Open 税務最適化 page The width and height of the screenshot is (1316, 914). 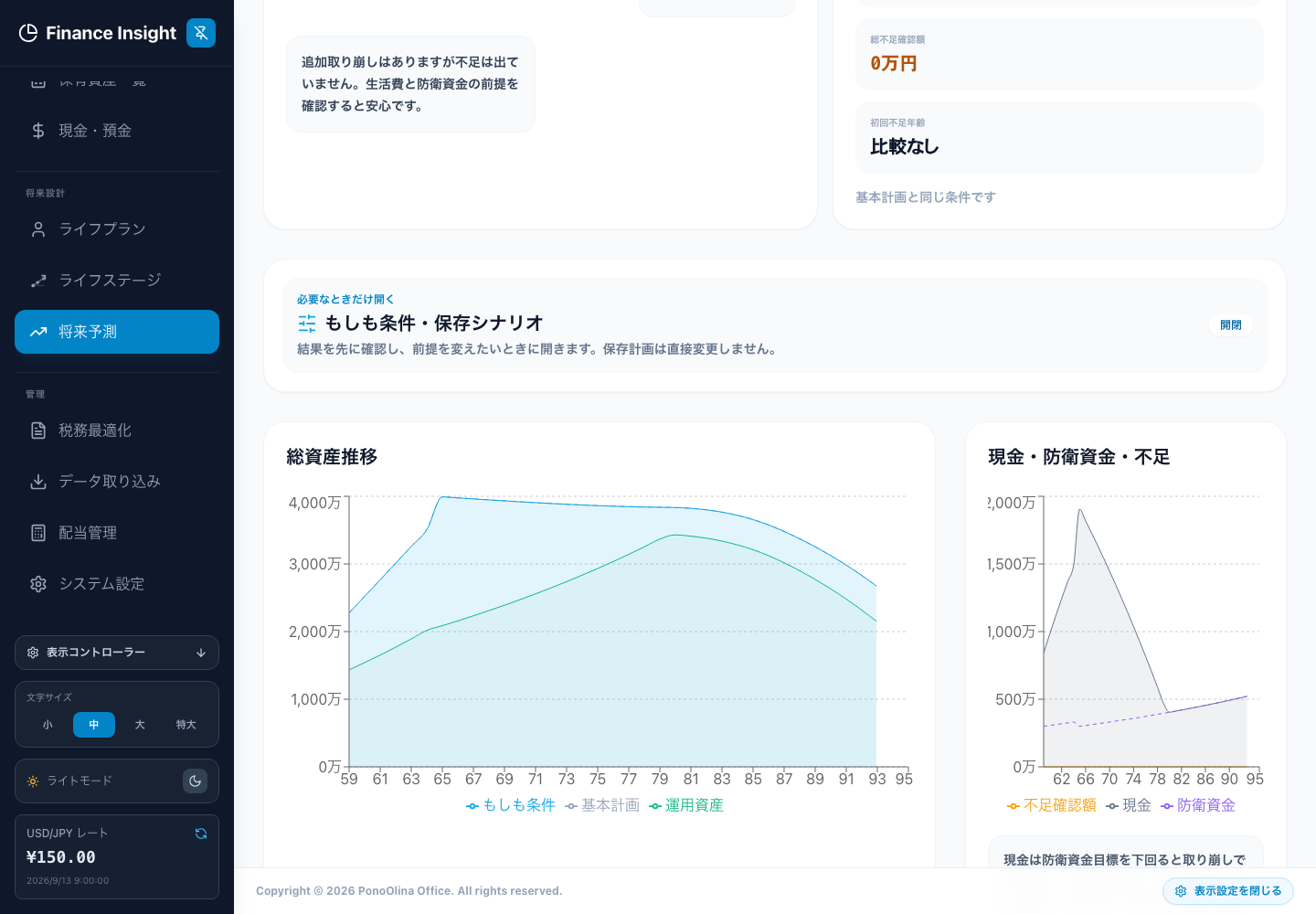point(117,430)
